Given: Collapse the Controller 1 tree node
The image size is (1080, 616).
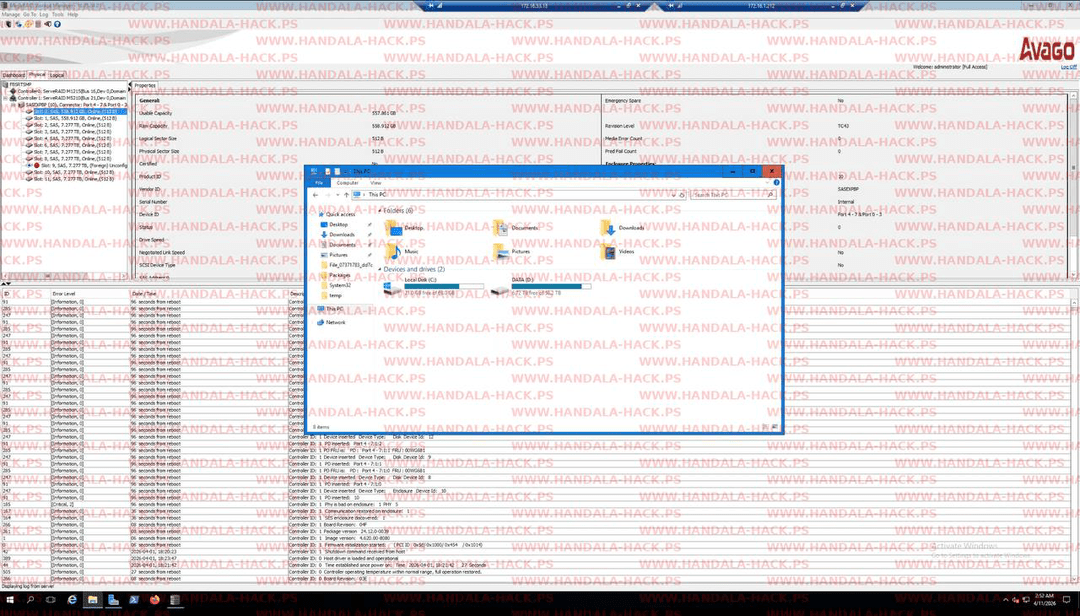Looking at the screenshot, I should pos(6,98).
